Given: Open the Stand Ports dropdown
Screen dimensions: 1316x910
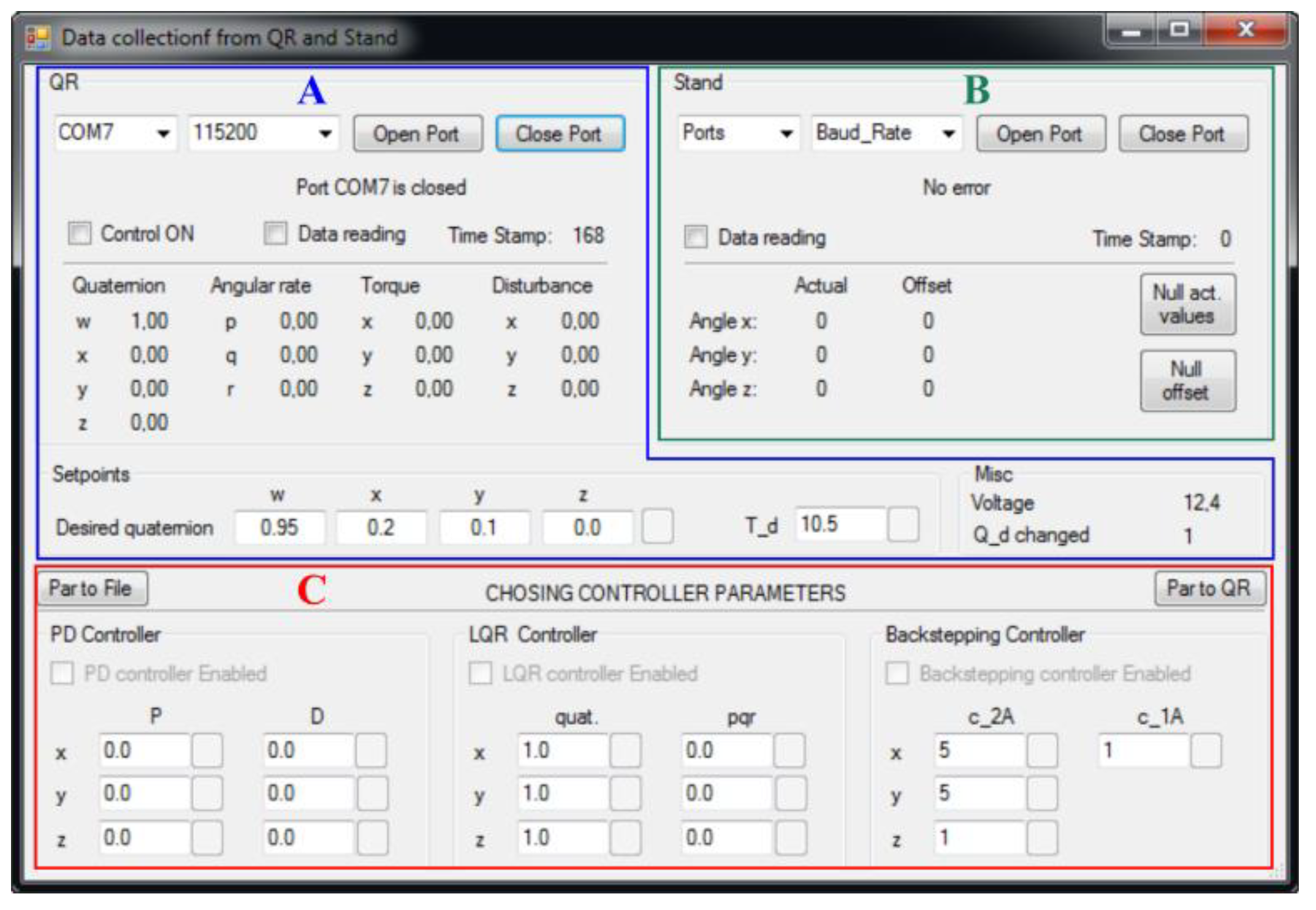Looking at the screenshot, I should tap(786, 133).
